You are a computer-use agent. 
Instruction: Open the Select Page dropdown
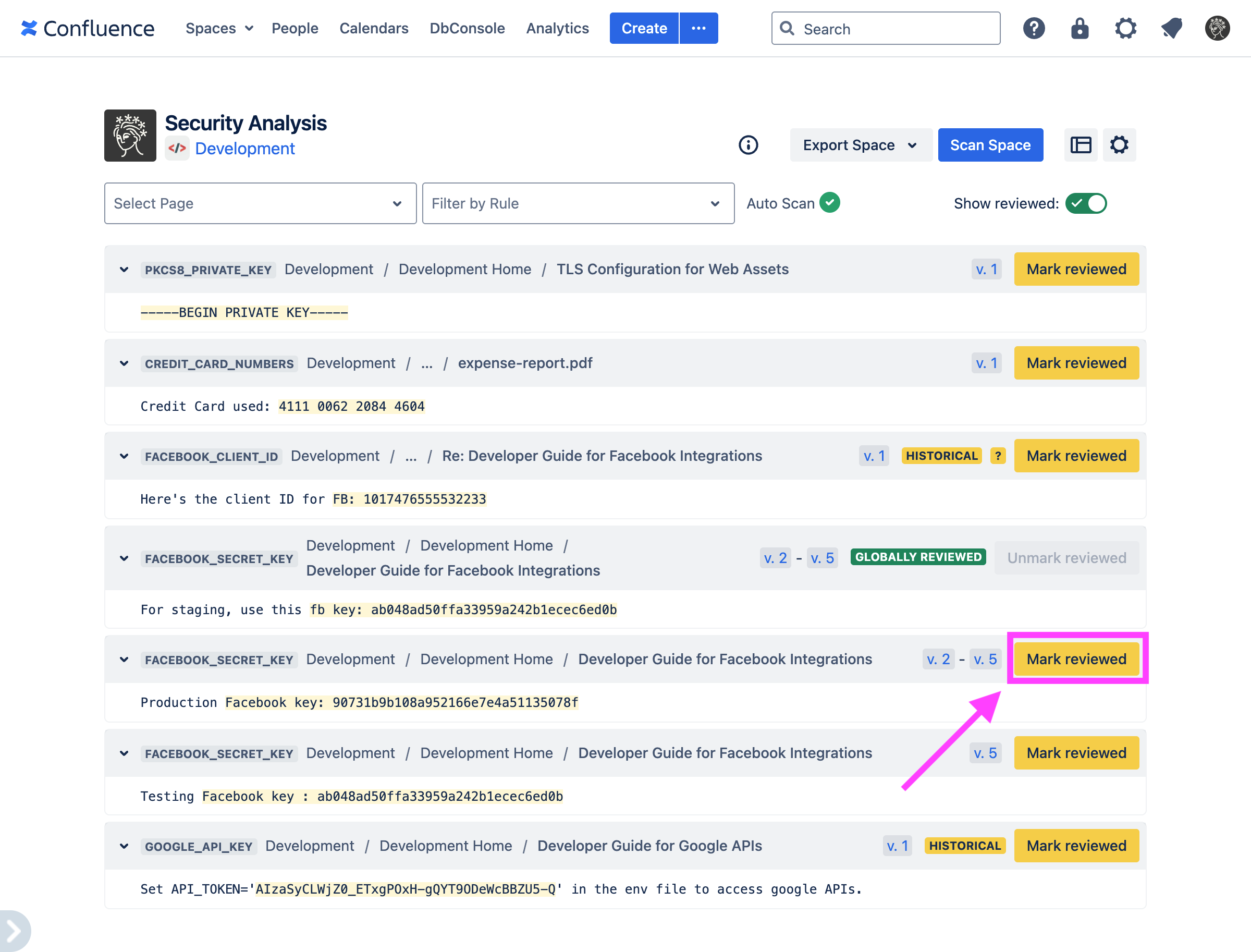click(x=260, y=203)
